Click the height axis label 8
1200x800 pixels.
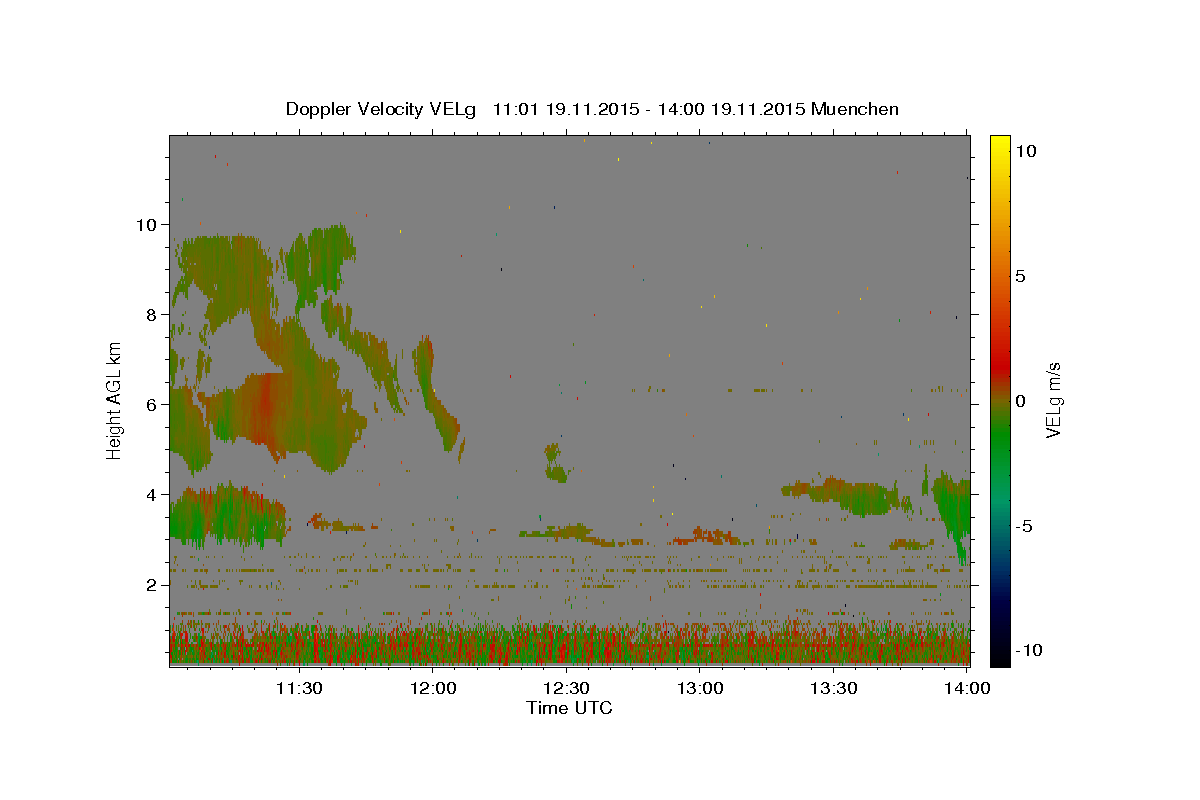pos(152,314)
